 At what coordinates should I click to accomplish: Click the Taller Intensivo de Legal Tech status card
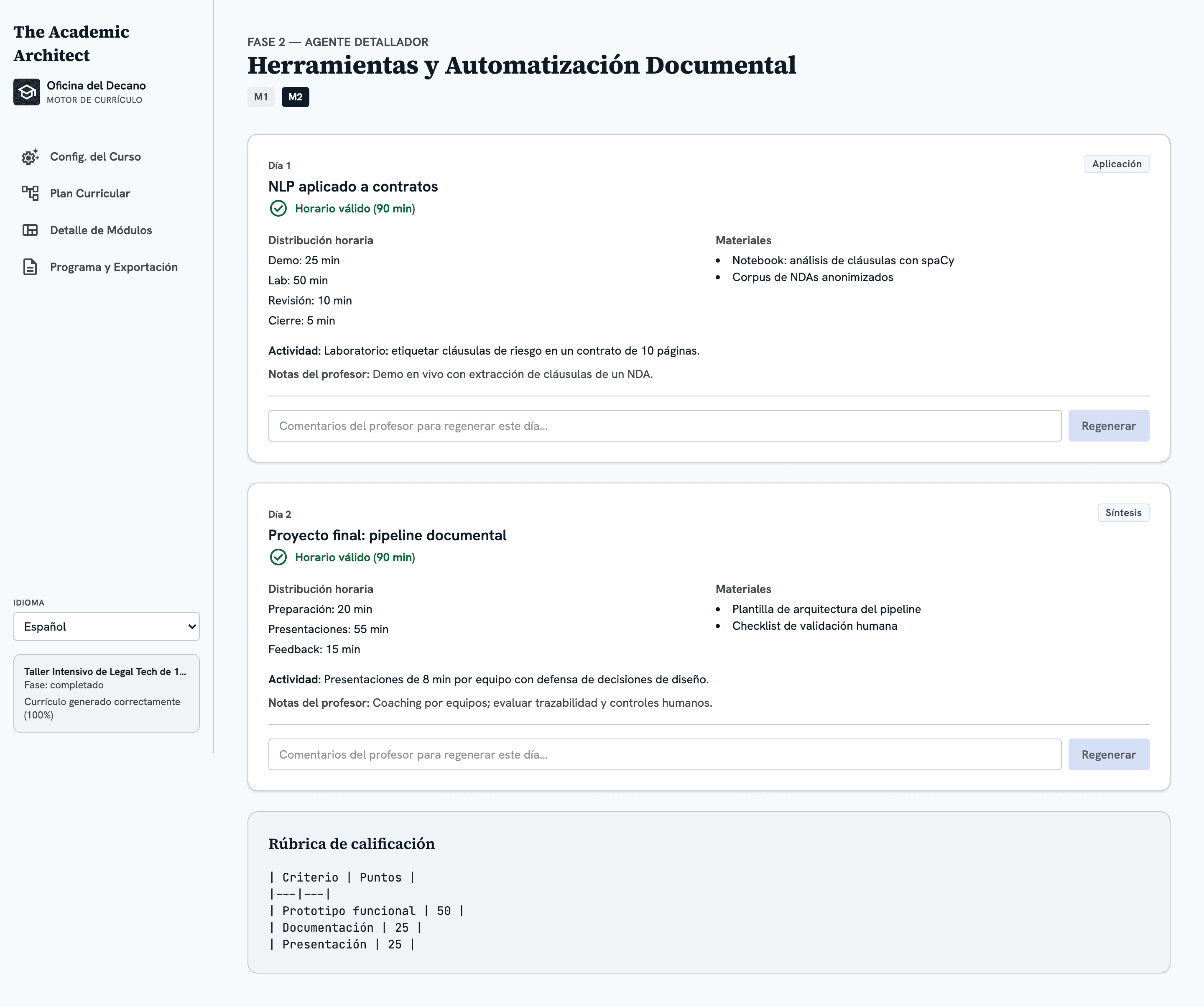click(107, 693)
